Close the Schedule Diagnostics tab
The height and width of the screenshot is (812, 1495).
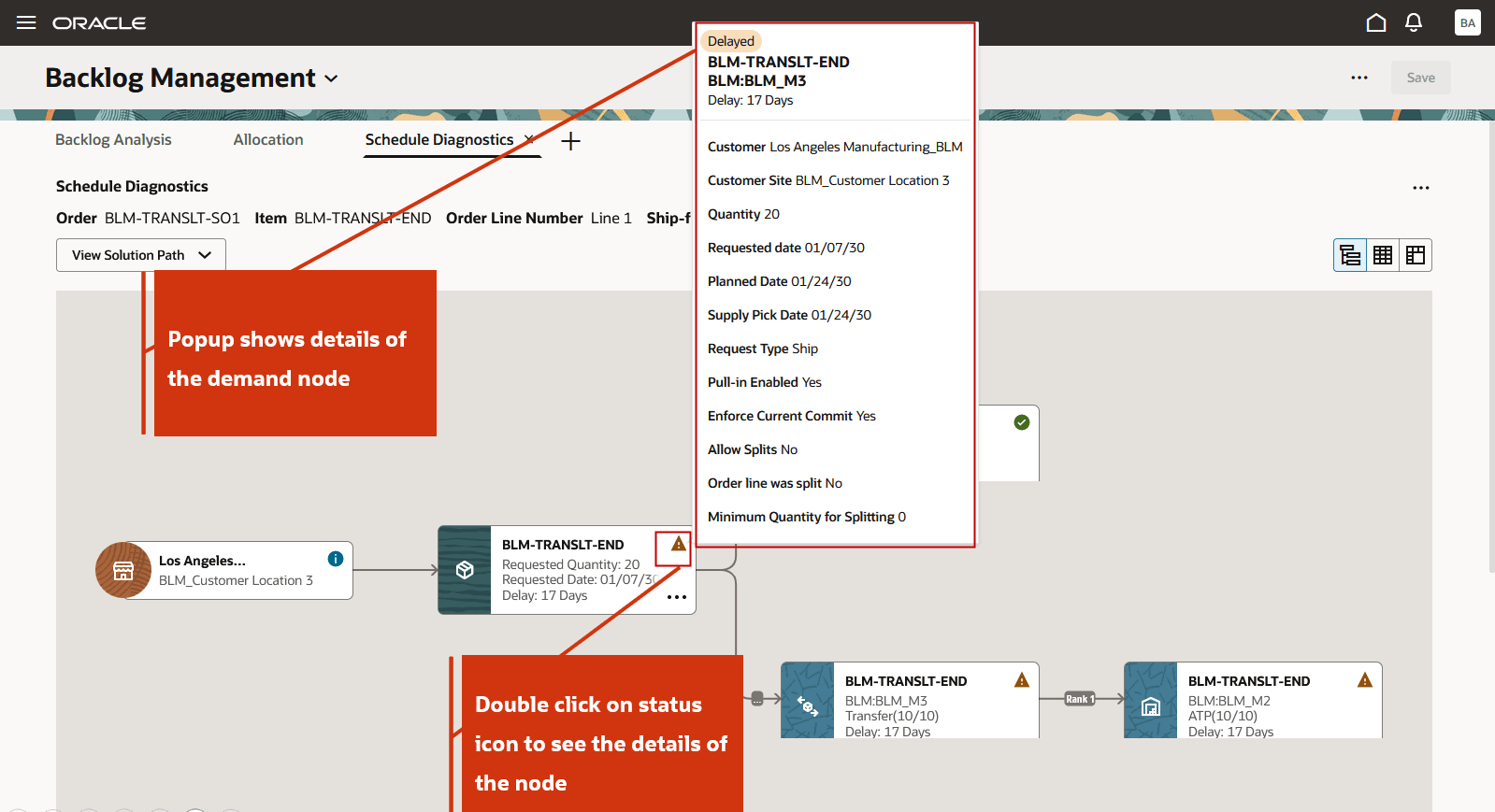(529, 139)
